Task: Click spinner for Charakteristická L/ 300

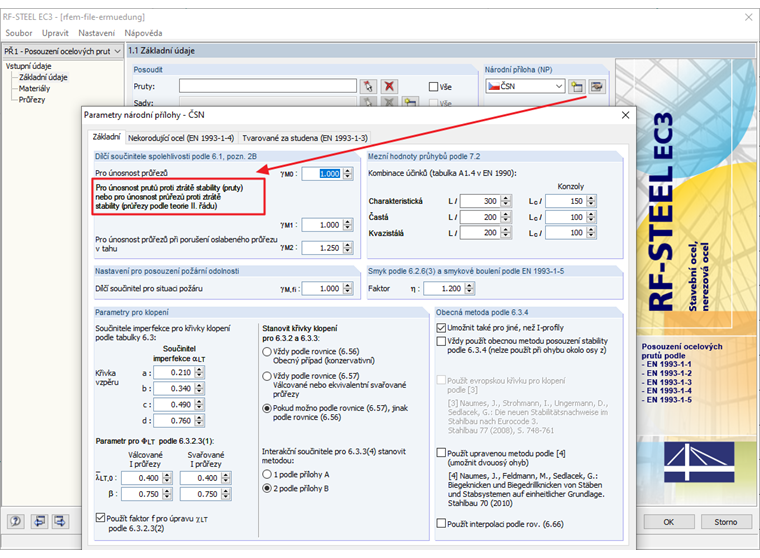Action: [x=506, y=201]
